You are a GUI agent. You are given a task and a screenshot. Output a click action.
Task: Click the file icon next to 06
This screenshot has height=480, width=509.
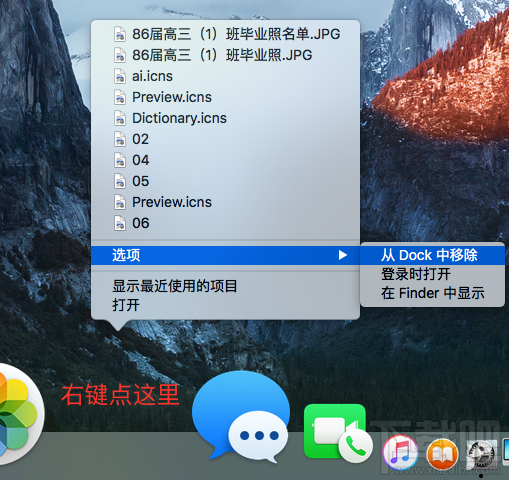120,223
